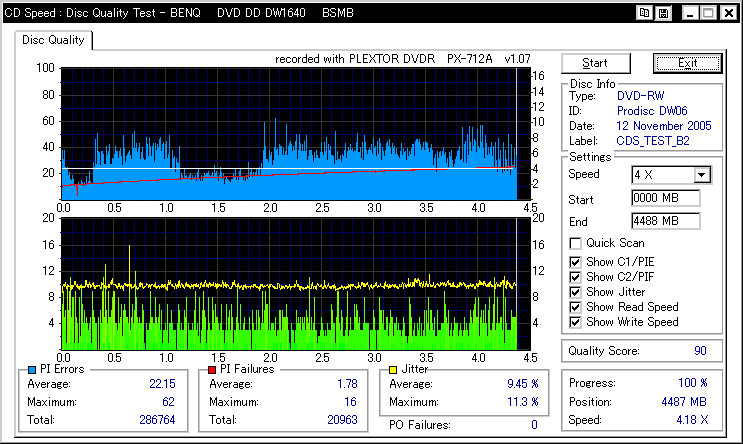
Task: Click the Start position 0000 MB field
Action: [665, 198]
